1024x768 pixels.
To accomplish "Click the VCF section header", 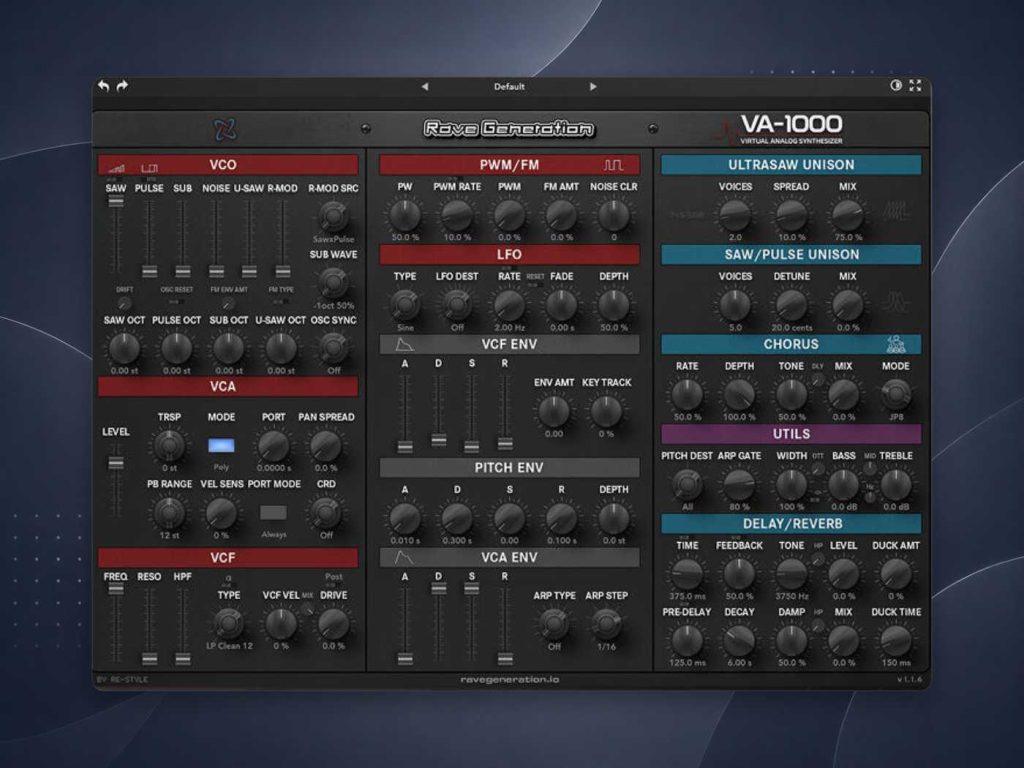I will [228, 558].
